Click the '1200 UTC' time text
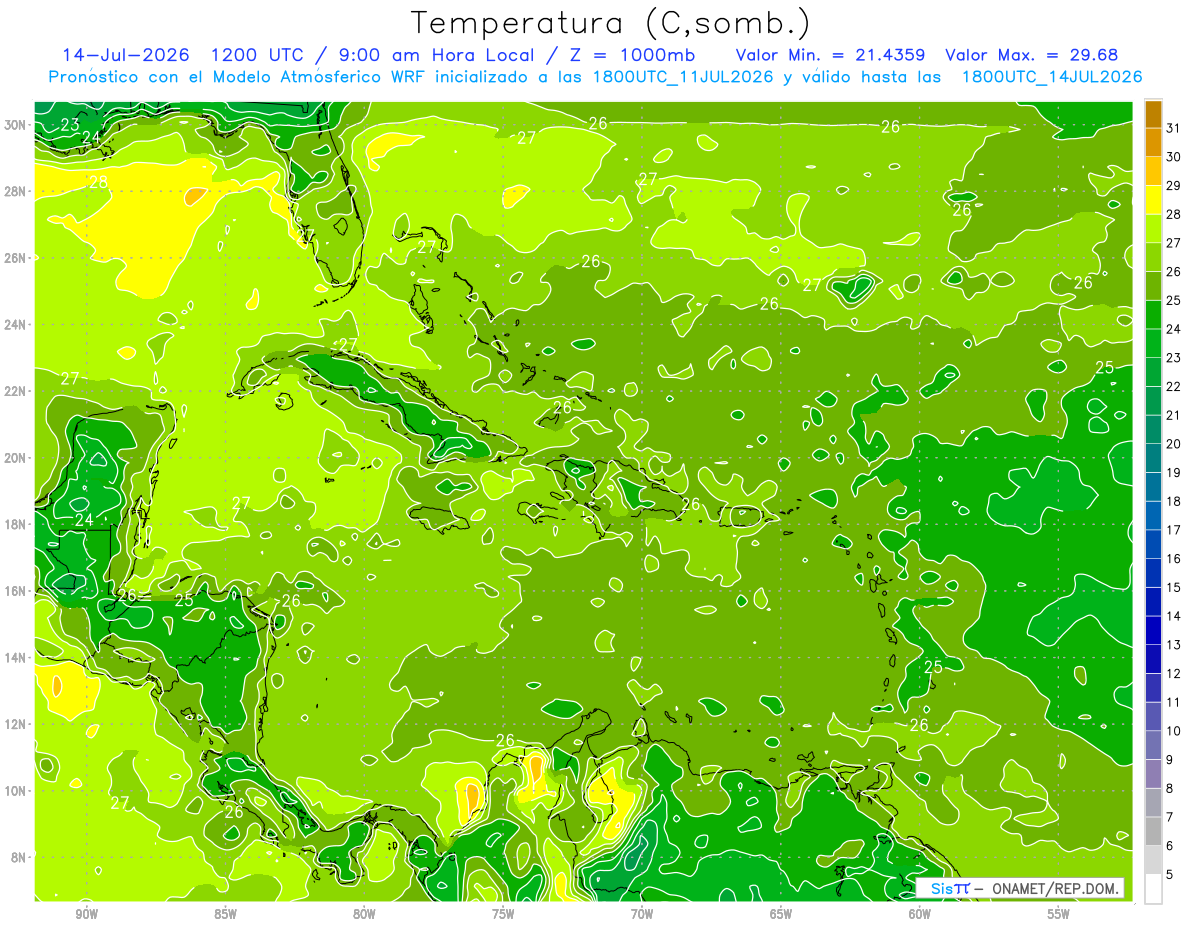The height and width of the screenshot is (927, 1200). click(259, 55)
